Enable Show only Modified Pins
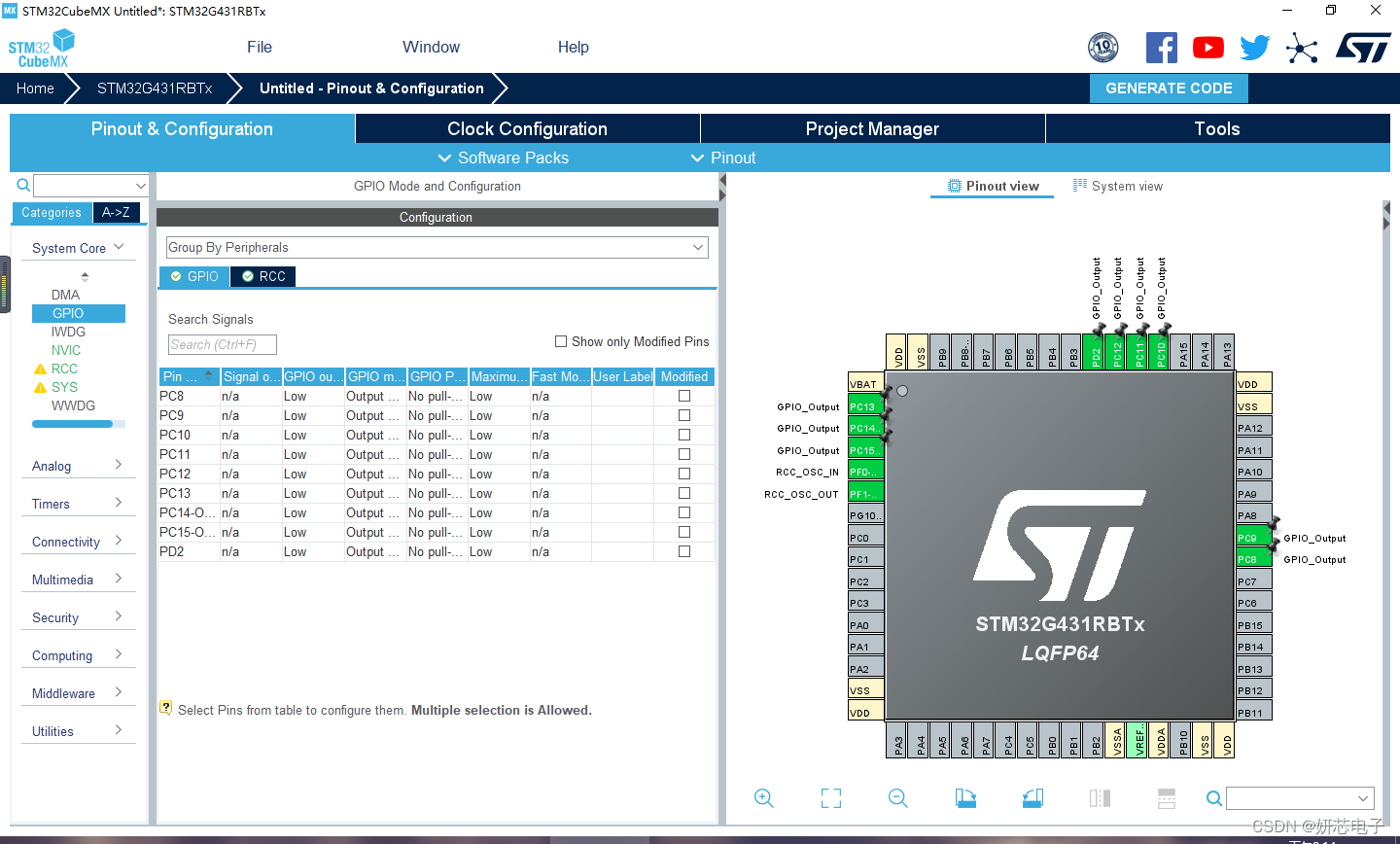The width and height of the screenshot is (1400, 844). 561,341
